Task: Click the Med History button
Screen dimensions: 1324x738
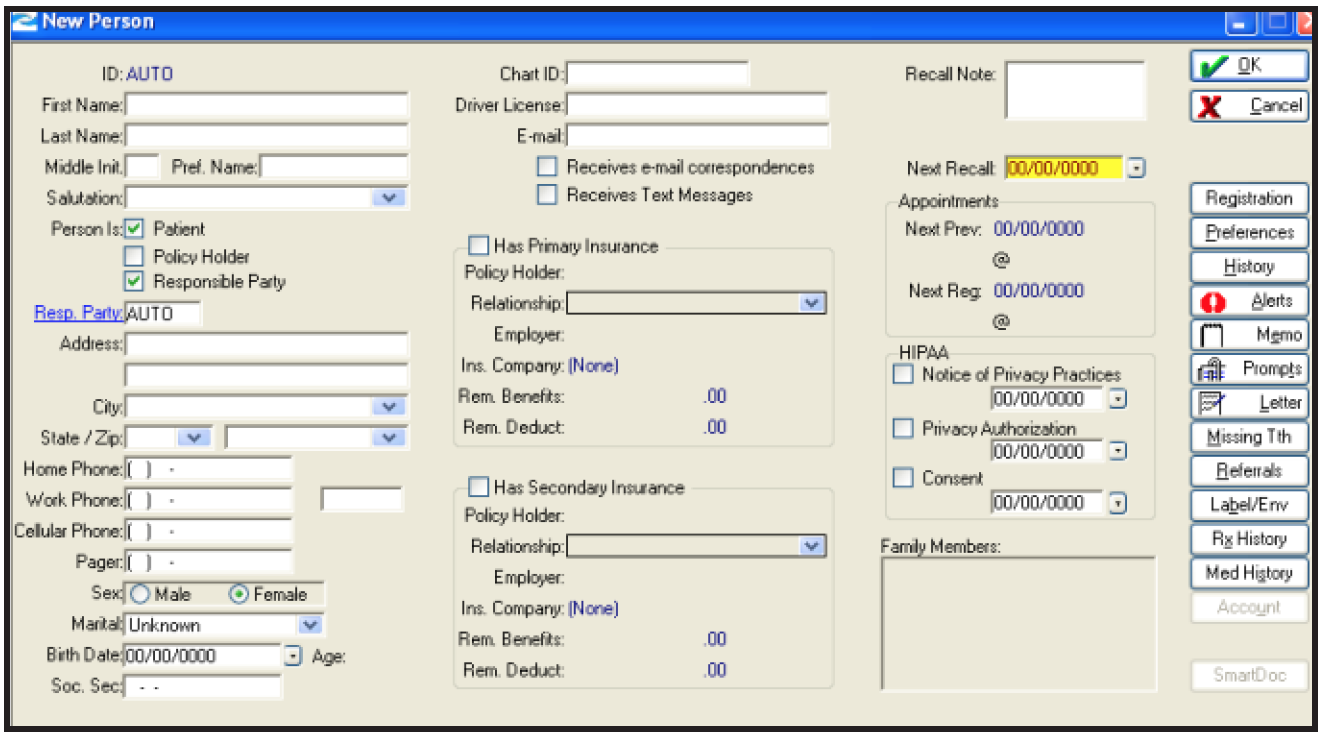Action: click(x=1248, y=574)
